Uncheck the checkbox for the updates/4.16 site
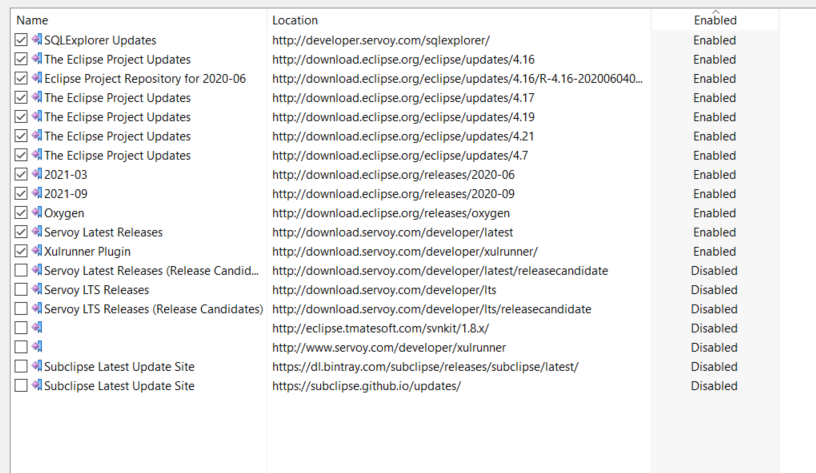The image size is (816, 473). (x=21, y=59)
